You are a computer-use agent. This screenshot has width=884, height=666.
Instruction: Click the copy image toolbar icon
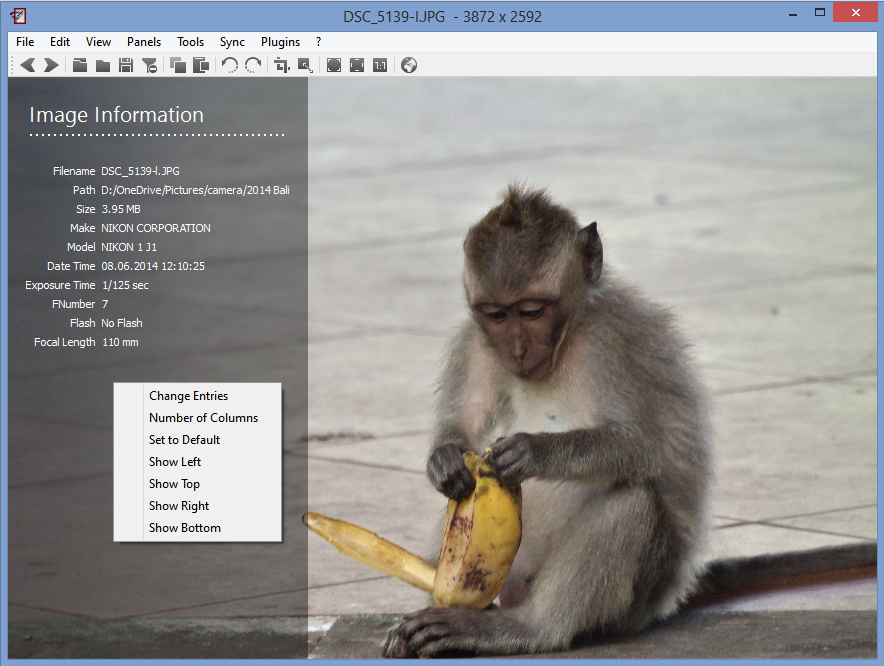178,65
